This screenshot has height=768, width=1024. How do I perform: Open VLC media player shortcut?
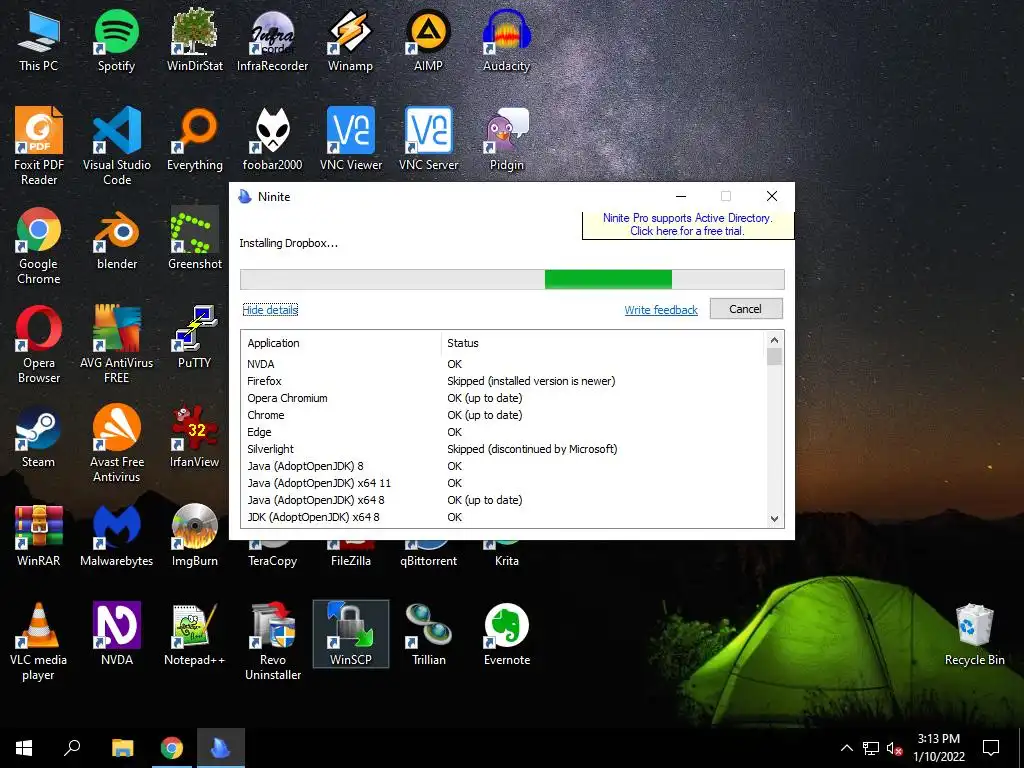(39, 643)
